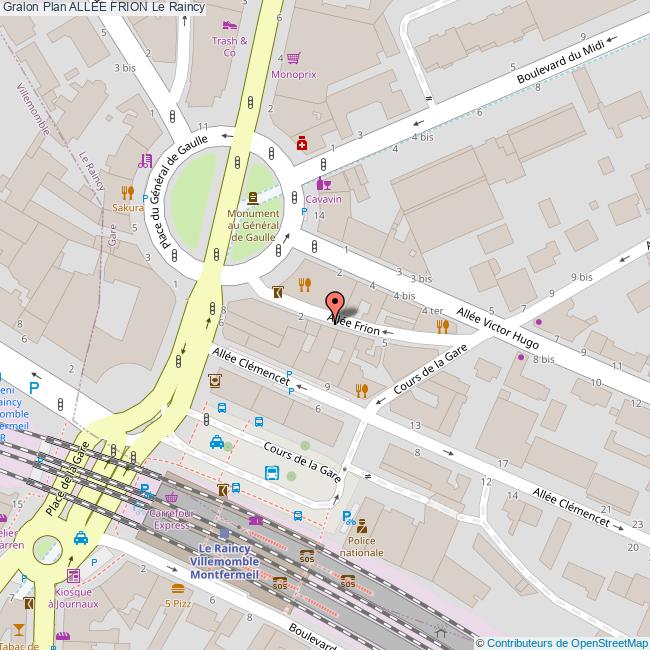Click the red Allée Frion location marker

point(335,304)
